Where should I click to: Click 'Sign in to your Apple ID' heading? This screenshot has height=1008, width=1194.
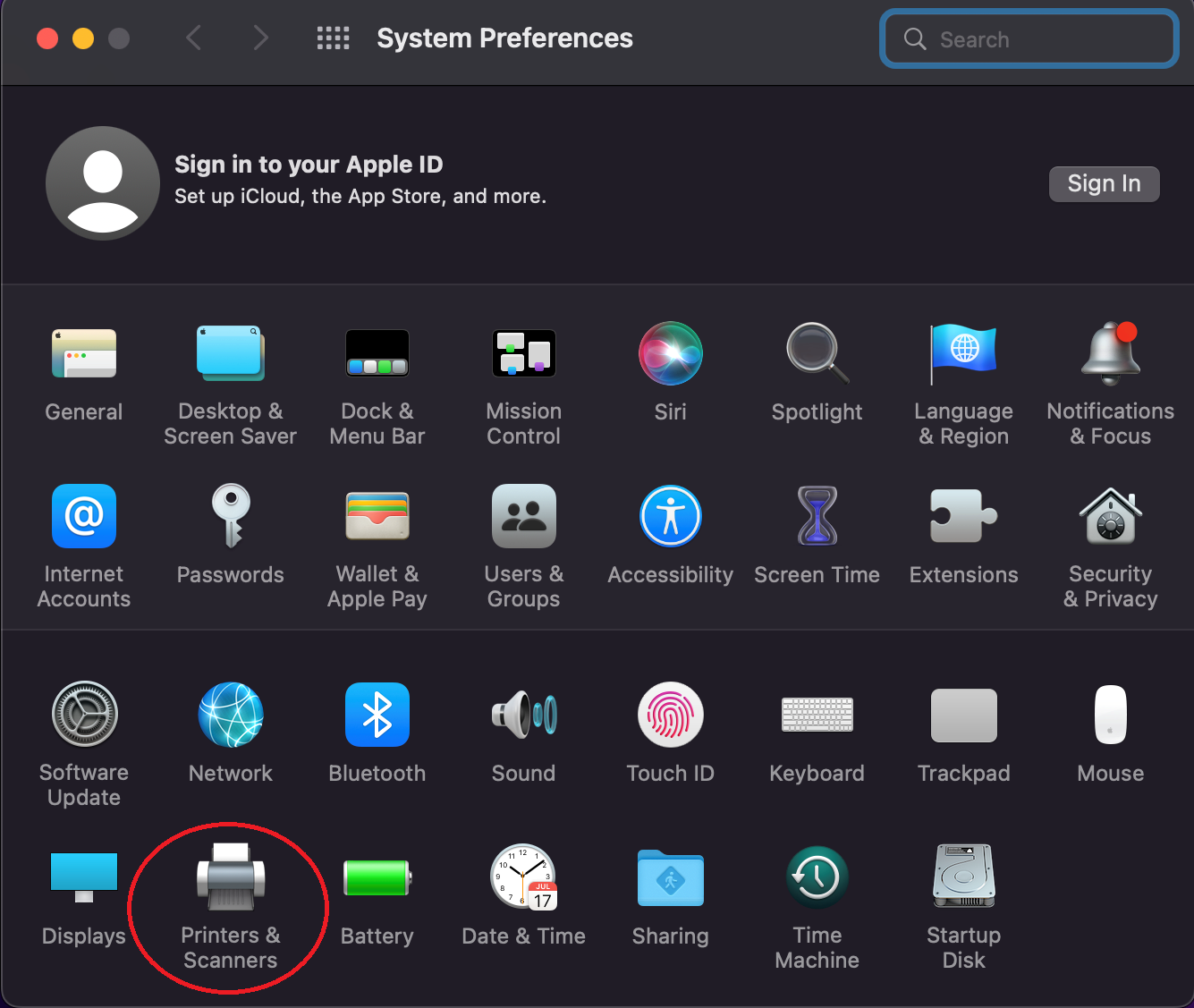(309, 165)
